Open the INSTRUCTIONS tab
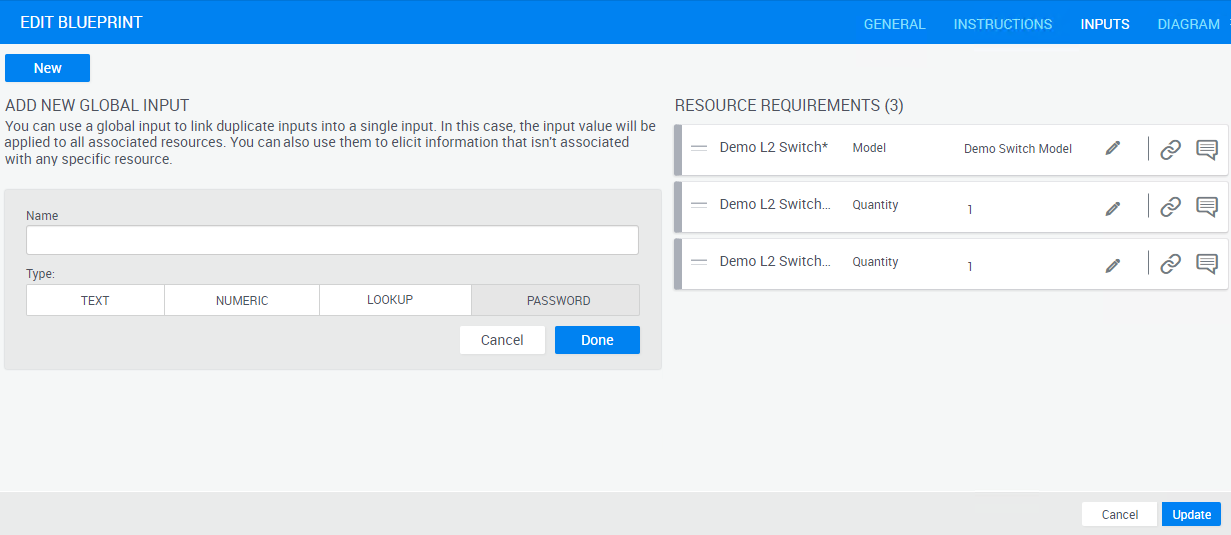1231x535 pixels. pyautogui.click(x=1002, y=24)
